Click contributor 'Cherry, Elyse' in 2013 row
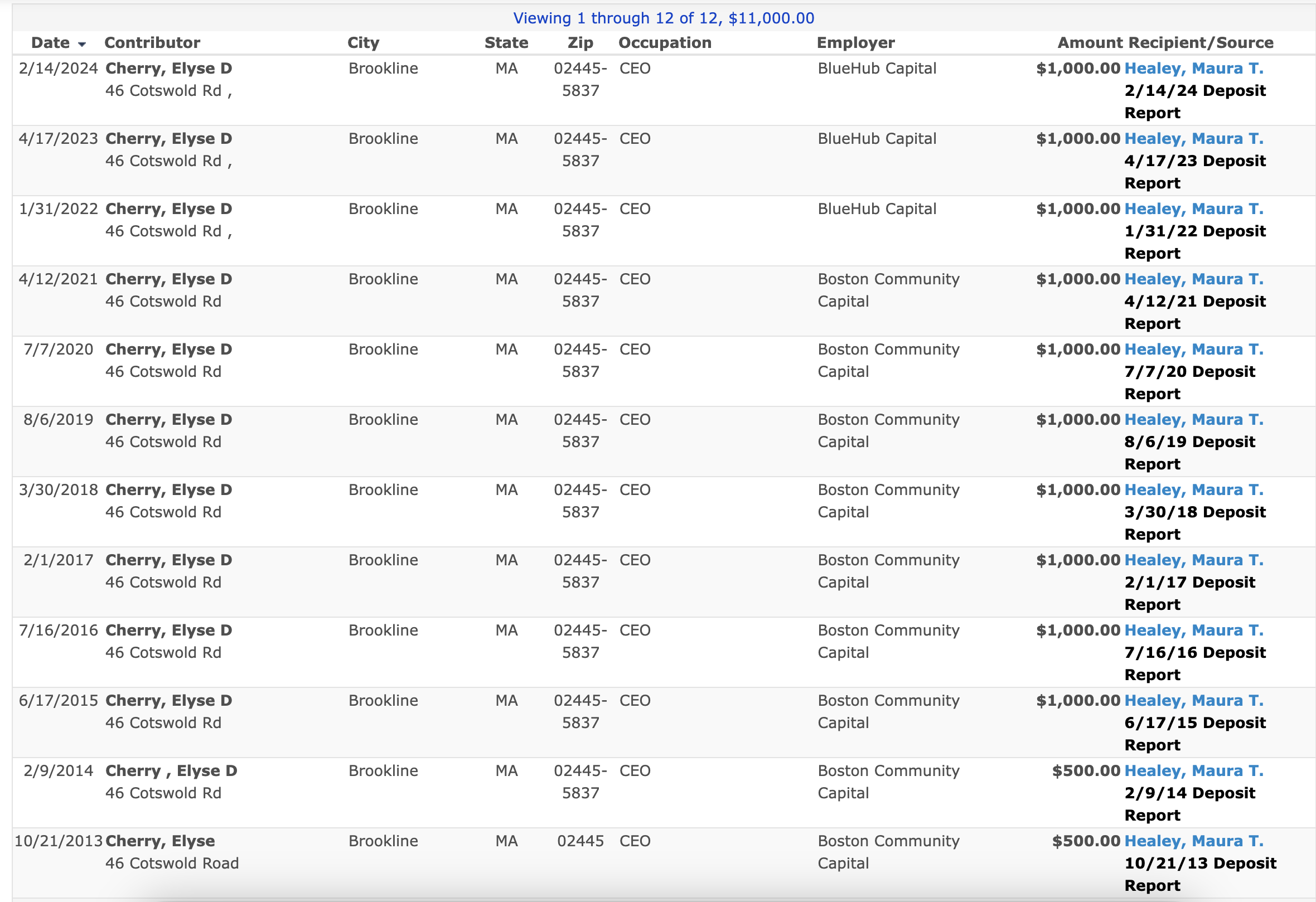 pos(160,841)
